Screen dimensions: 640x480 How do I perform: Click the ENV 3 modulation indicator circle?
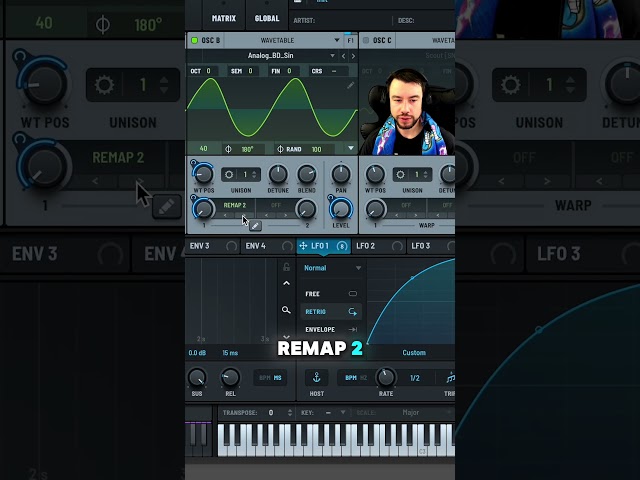(x=231, y=246)
